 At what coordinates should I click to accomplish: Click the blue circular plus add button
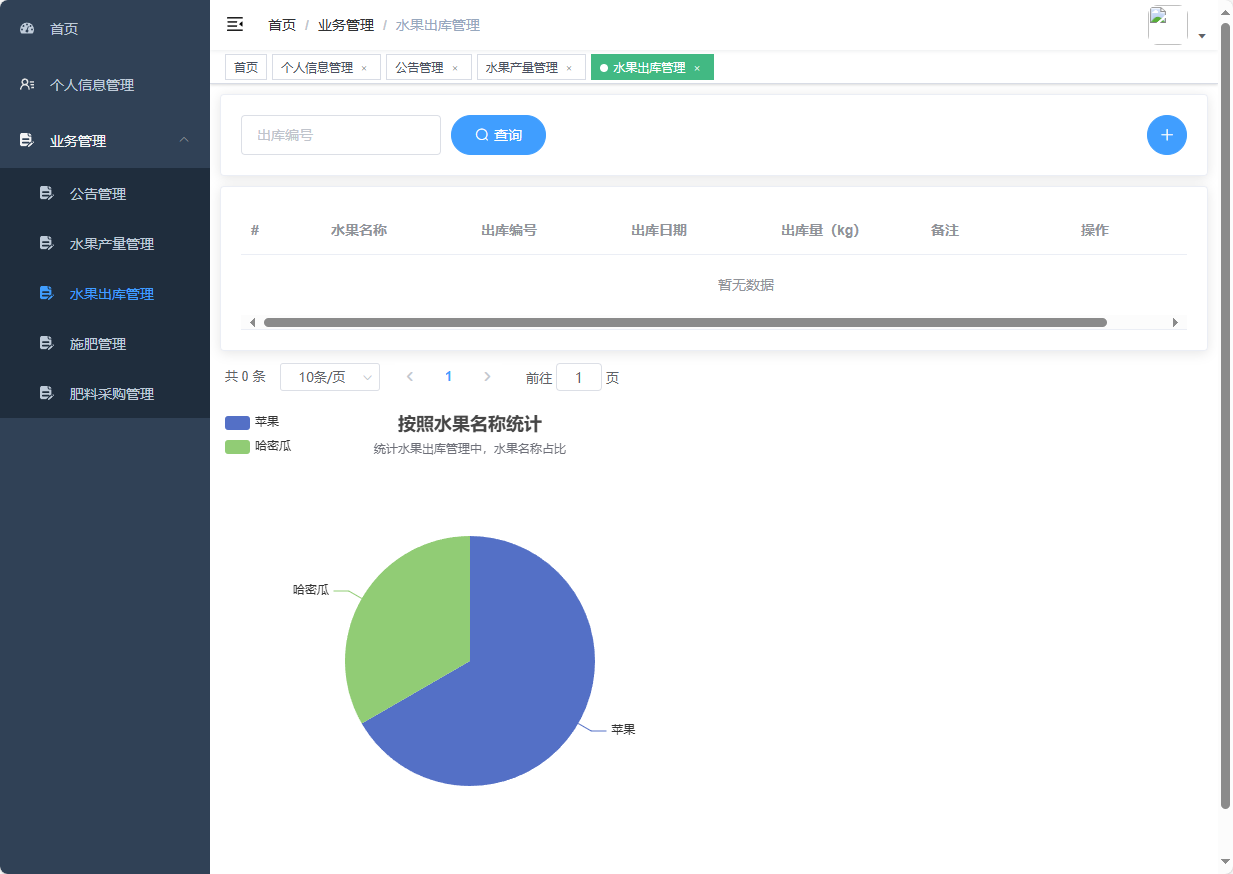[x=1166, y=135]
